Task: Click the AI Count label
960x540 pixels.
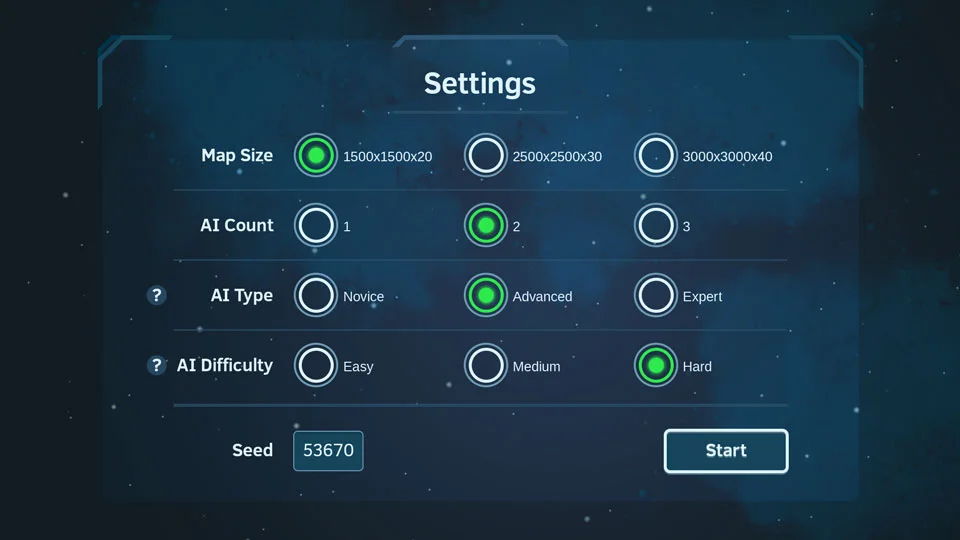Action: coord(237,226)
